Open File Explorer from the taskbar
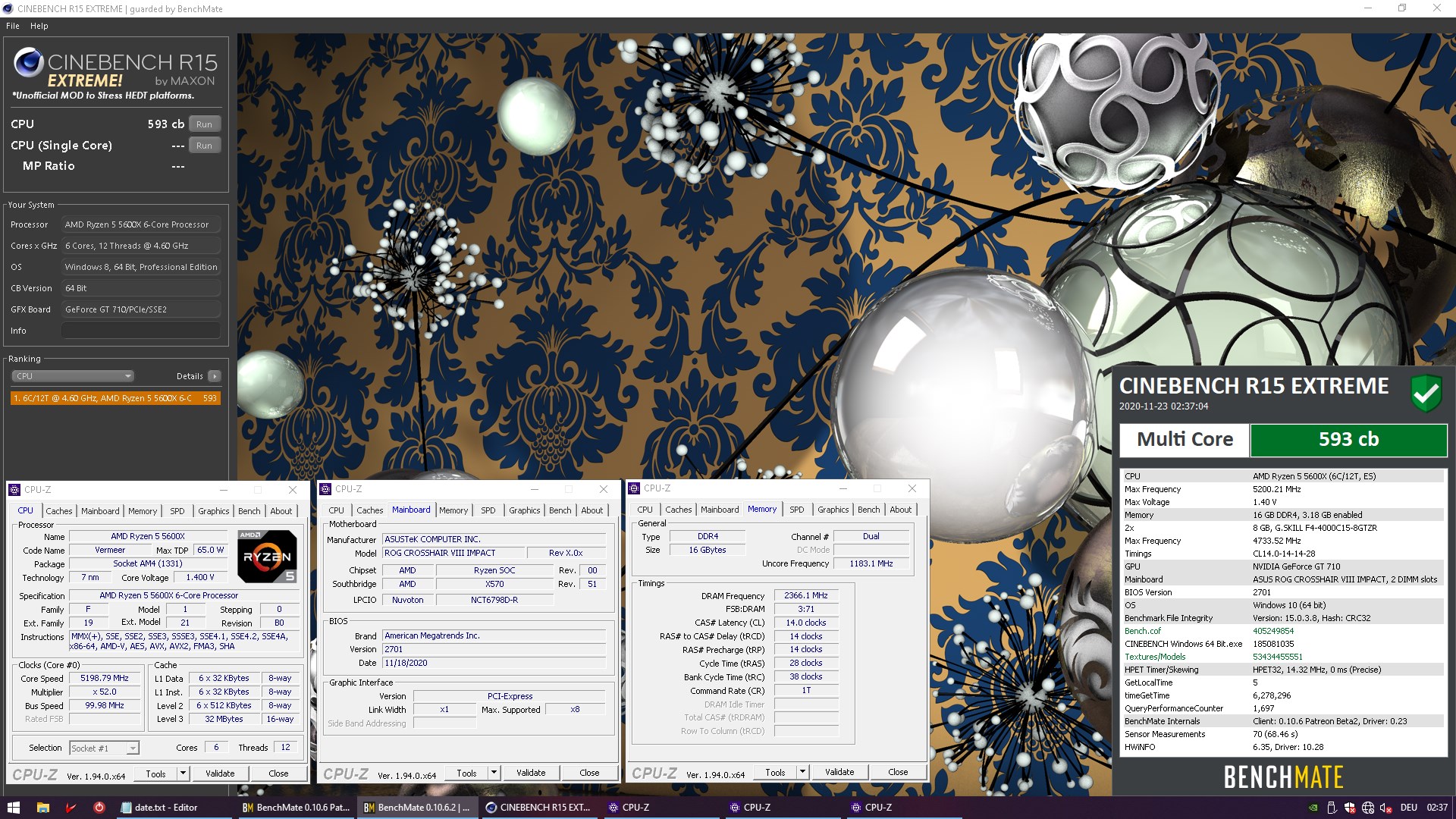Image resolution: width=1456 pixels, height=819 pixels. [x=43, y=808]
